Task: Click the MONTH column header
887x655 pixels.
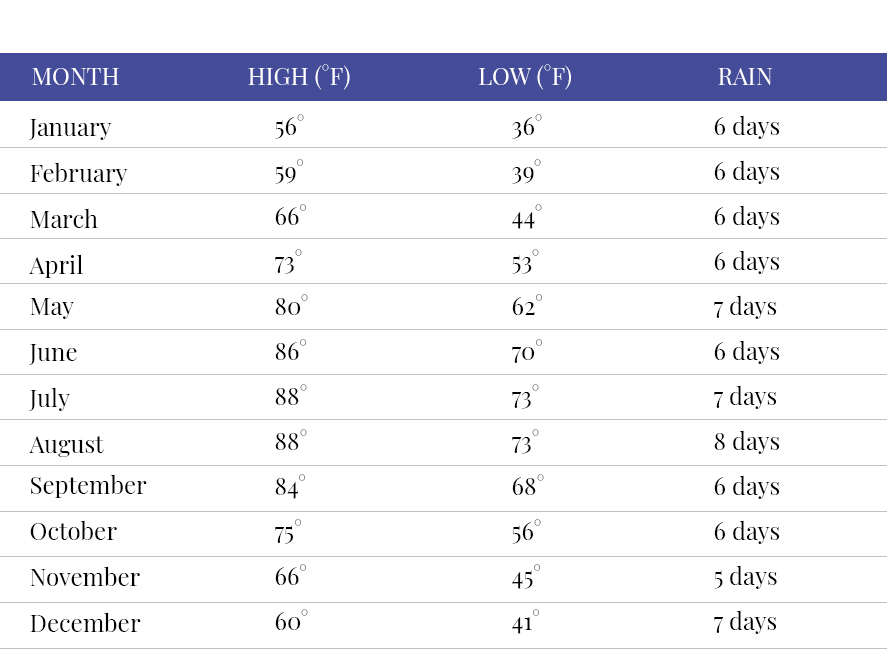Action: 75,77
